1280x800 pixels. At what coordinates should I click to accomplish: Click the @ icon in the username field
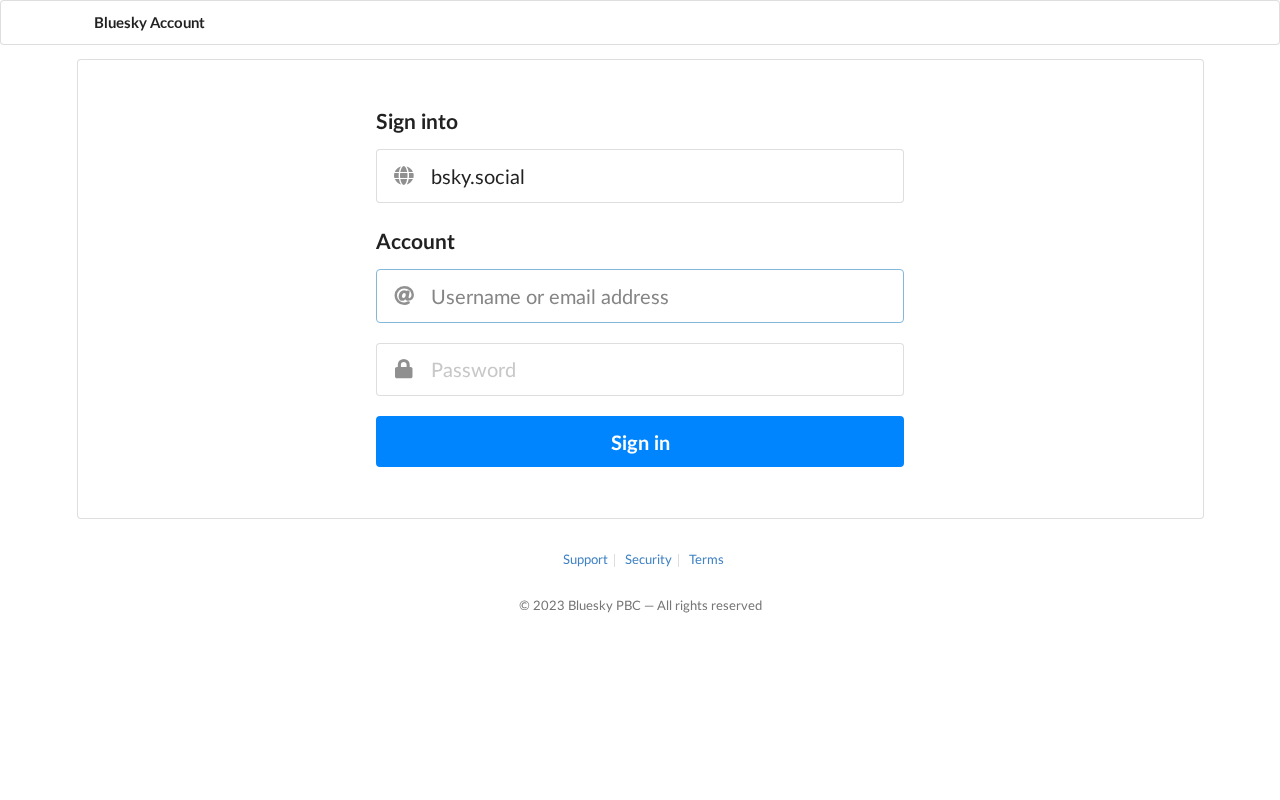pos(404,295)
